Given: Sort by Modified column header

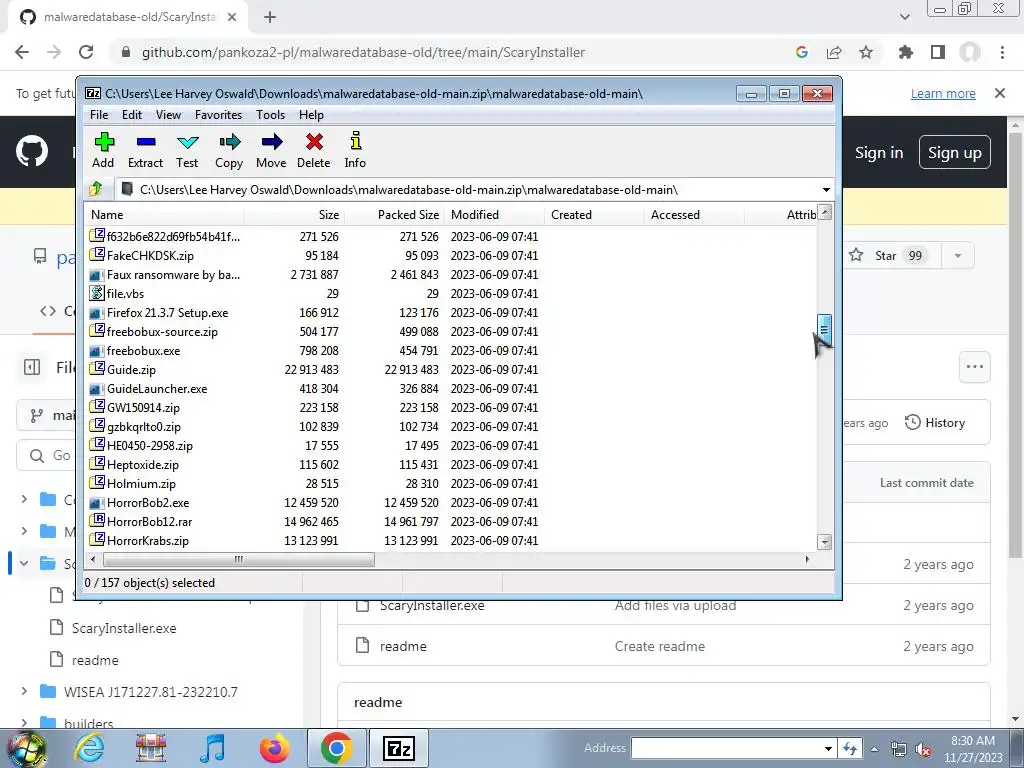Looking at the screenshot, I should click(494, 215).
